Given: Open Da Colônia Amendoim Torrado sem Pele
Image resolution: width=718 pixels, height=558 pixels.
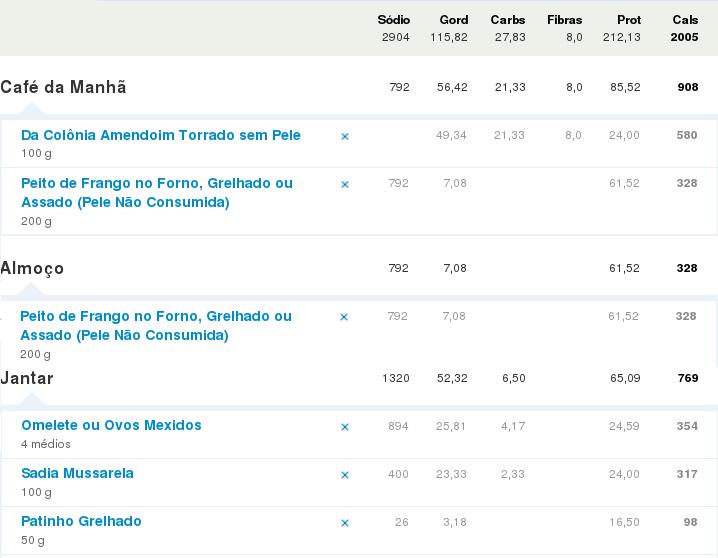Looking at the screenshot, I should coord(161,135).
